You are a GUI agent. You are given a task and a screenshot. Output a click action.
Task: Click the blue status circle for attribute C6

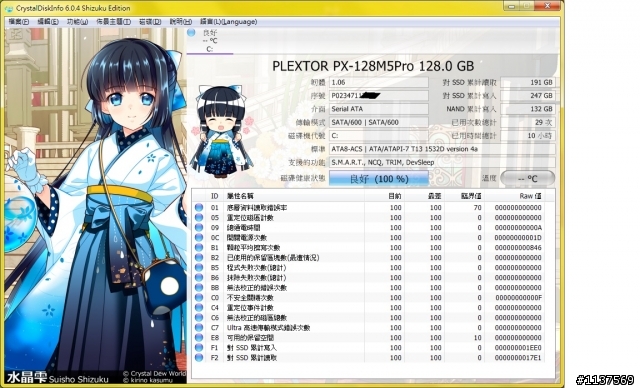(x=199, y=317)
